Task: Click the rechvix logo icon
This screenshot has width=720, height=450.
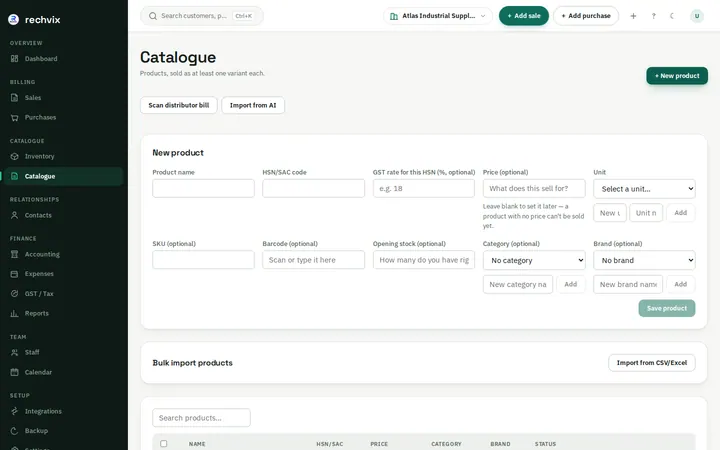Action: 14,19
